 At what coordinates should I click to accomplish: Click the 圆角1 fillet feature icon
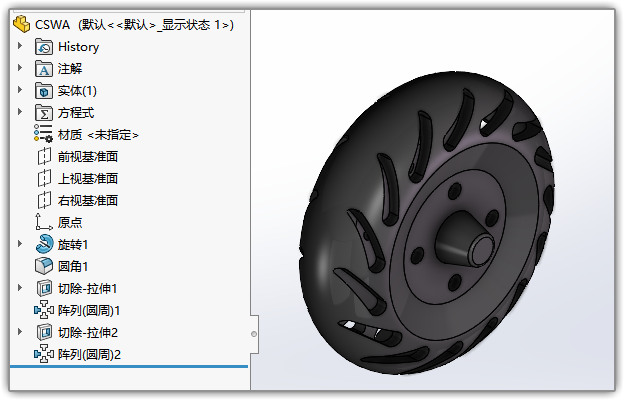(44, 266)
